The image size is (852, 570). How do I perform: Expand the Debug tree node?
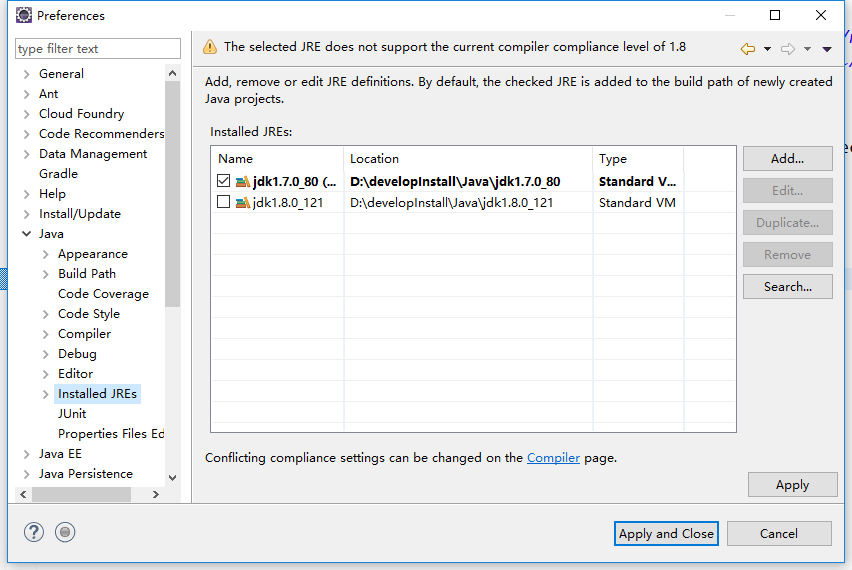[x=46, y=354]
